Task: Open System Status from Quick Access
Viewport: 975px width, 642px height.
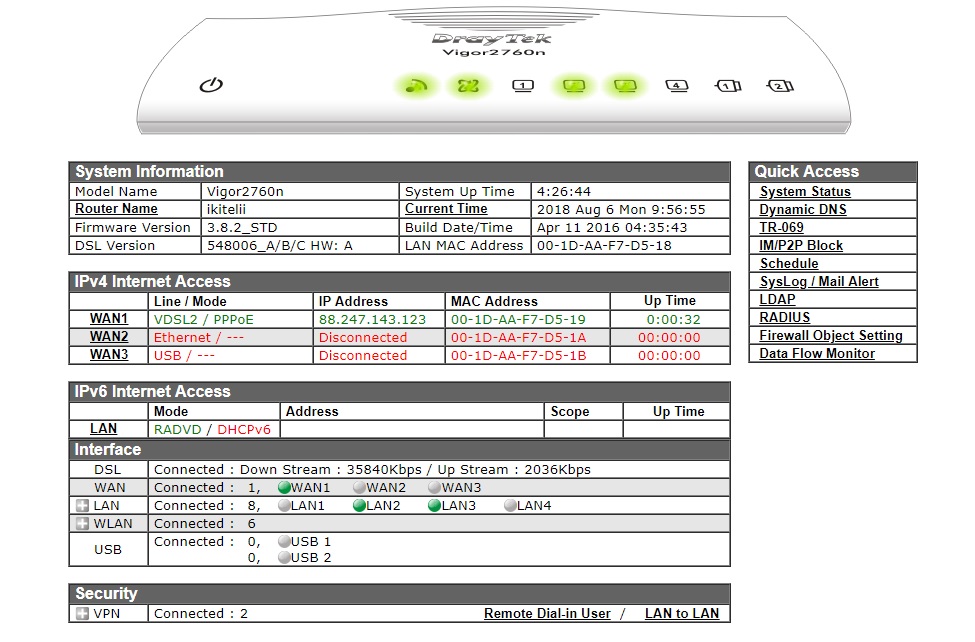Action: tap(805, 192)
